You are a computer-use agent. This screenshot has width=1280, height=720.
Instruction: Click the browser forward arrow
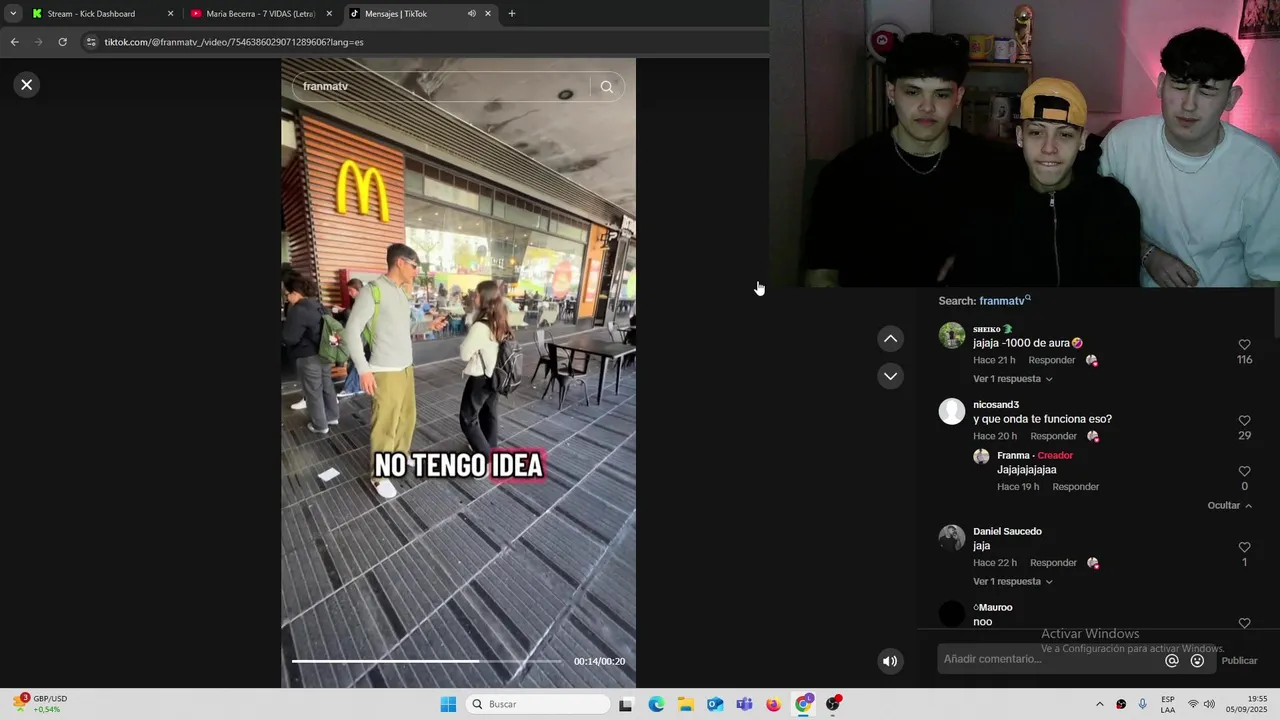pos(39,42)
